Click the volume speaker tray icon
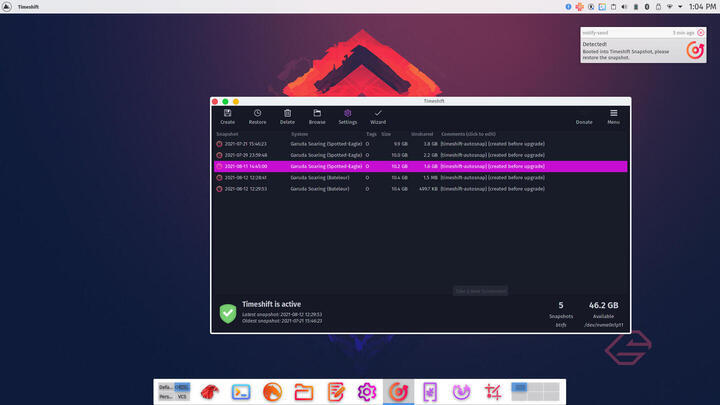Viewport: 720px width, 405px height. [624, 7]
